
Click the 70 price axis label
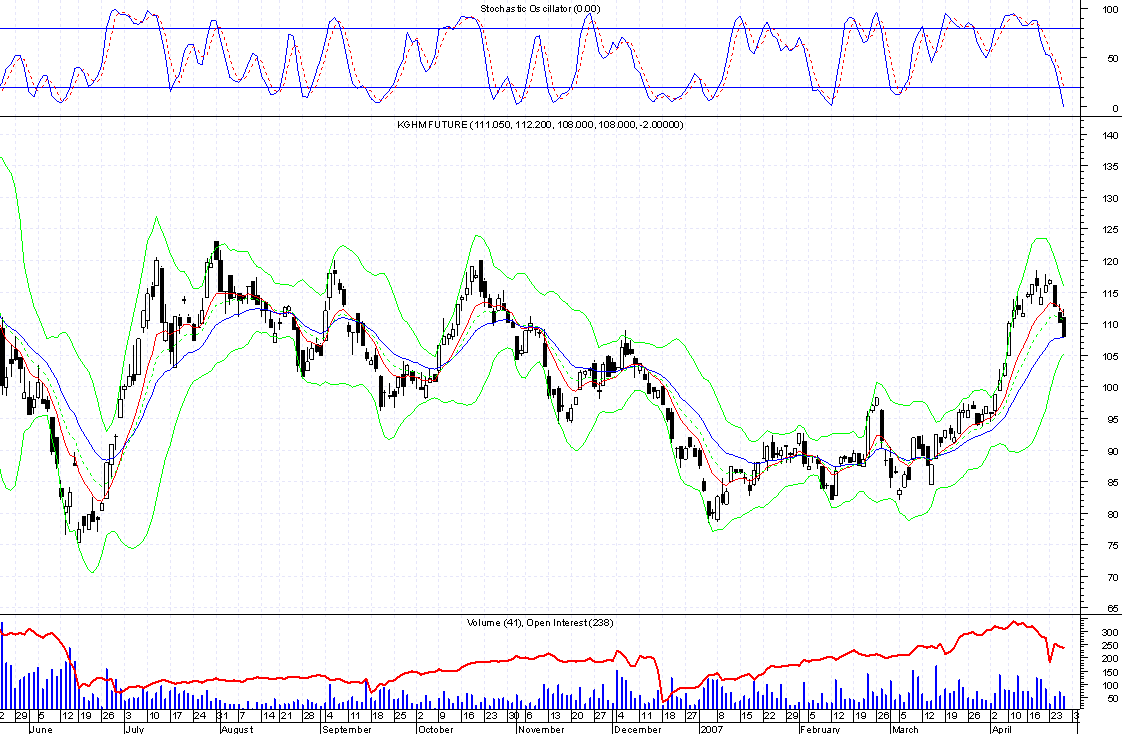tap(1113, 577)
